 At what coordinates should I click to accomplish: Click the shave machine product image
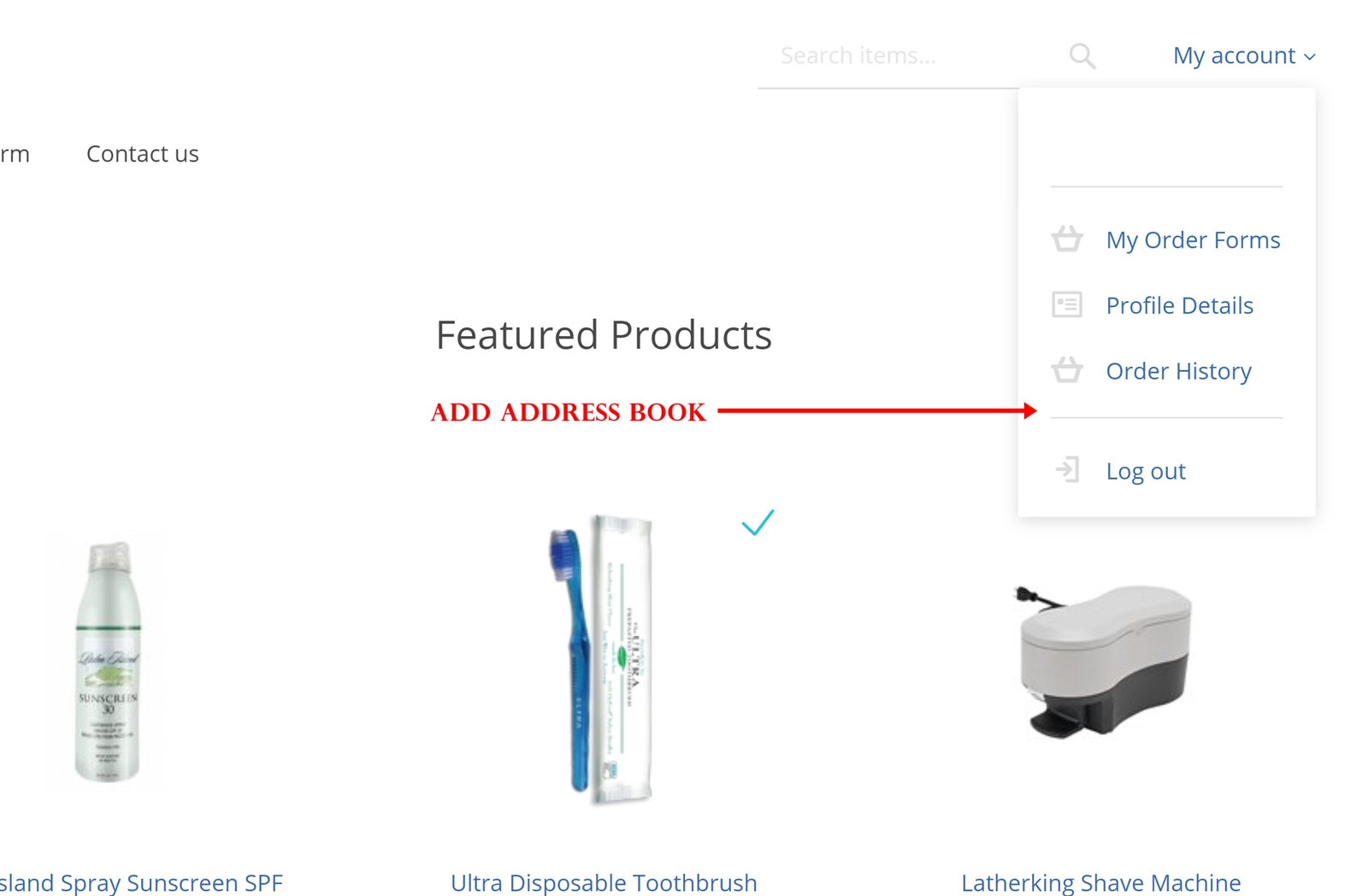1102,660
